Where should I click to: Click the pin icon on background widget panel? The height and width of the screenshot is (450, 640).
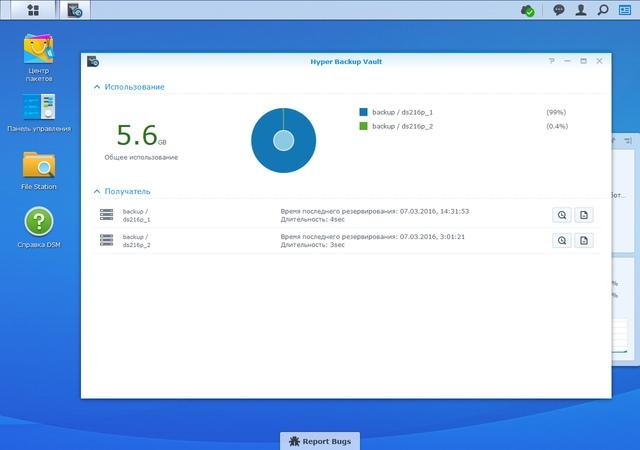click(x=628, y=141)
